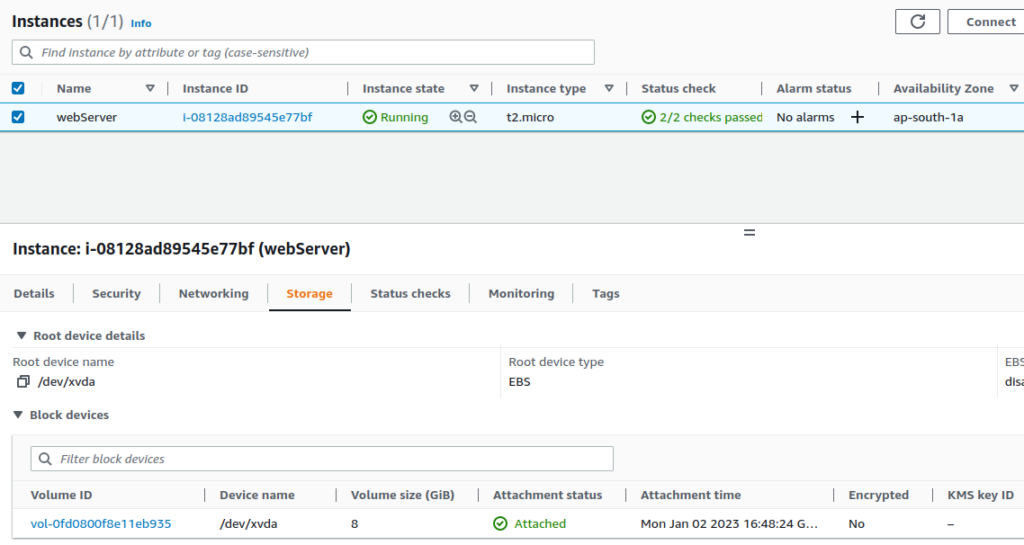The image size is (1024, 545).
Task: Sort by Name column arrow icon
Action: [150, 88]
